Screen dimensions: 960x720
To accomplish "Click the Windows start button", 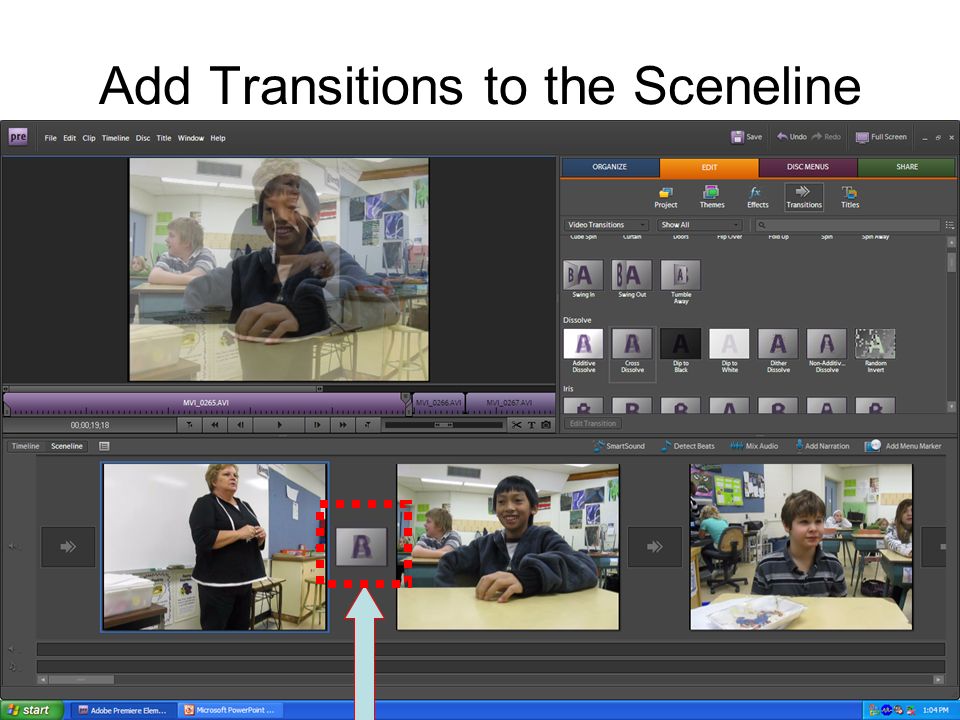I will (x=31, y=710).
